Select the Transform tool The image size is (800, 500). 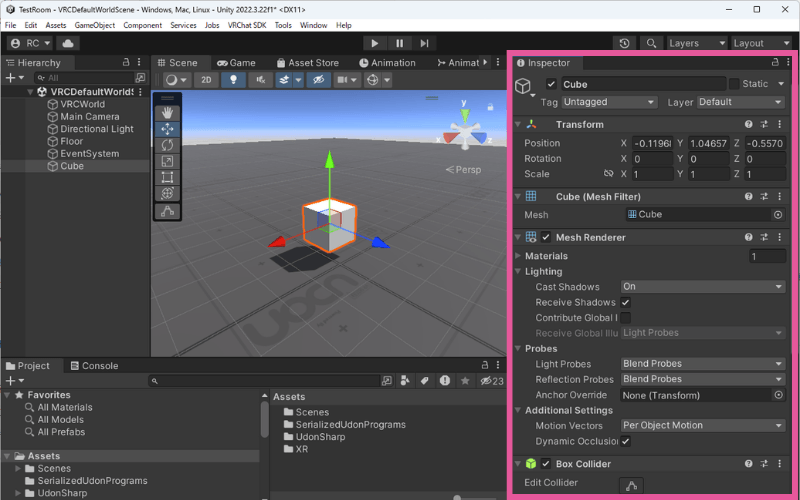(167, 193)
